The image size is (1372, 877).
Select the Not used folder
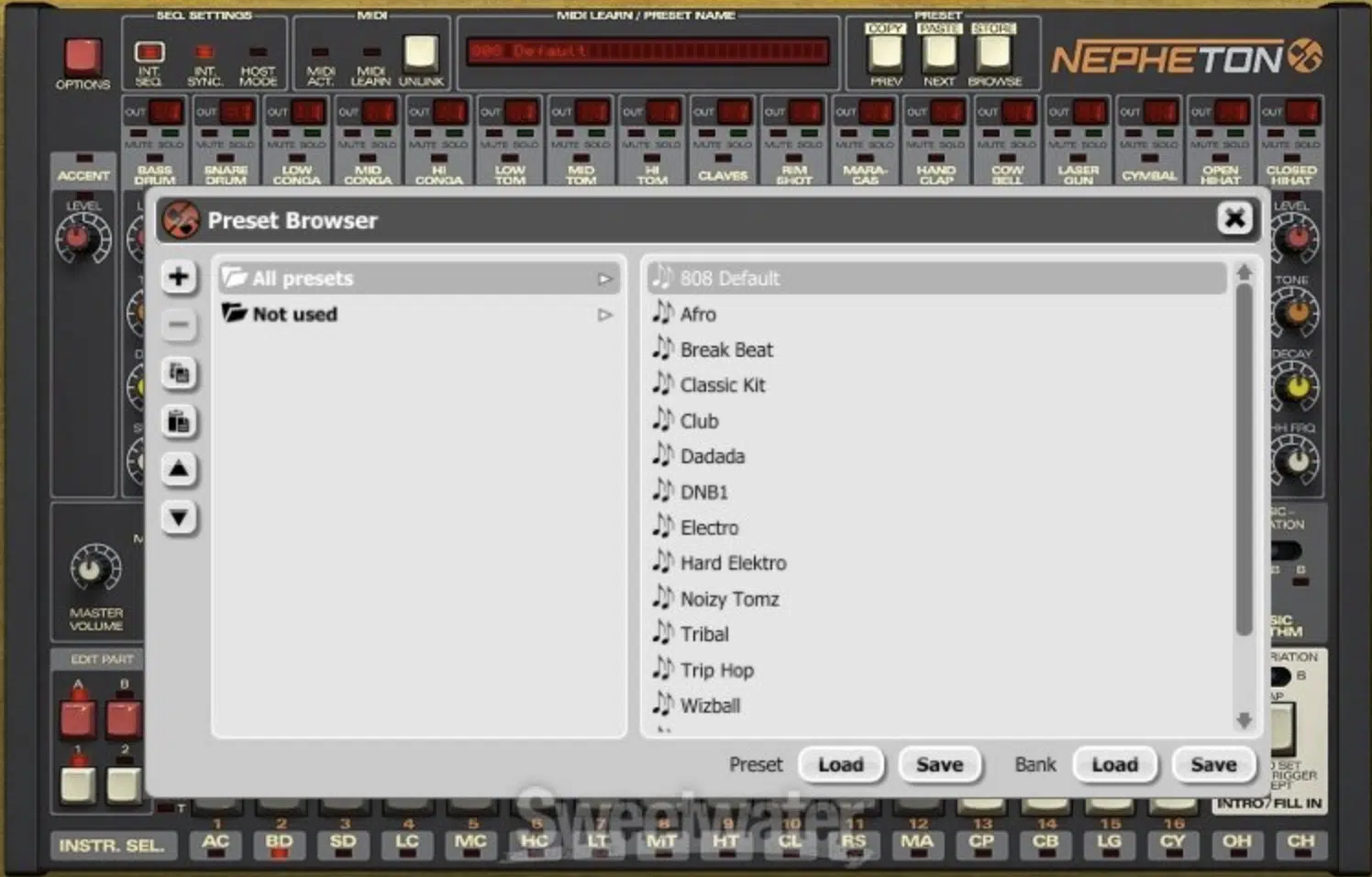coord(419,314)
